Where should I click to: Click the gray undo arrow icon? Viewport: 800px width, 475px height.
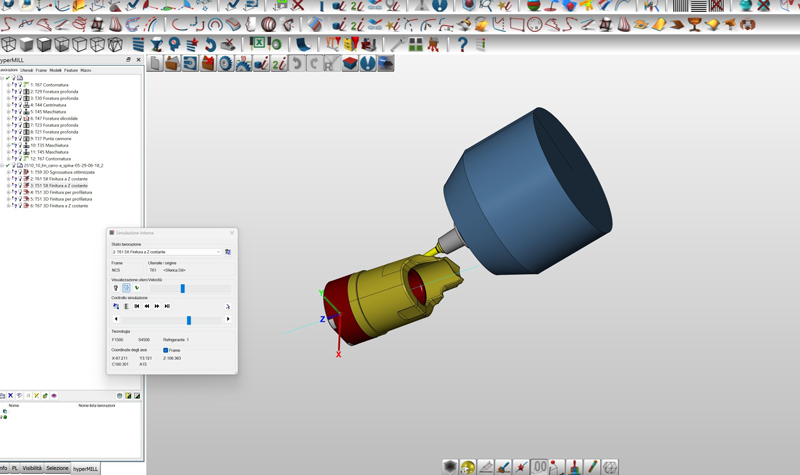pyautogui.click(x=296, y=63)
